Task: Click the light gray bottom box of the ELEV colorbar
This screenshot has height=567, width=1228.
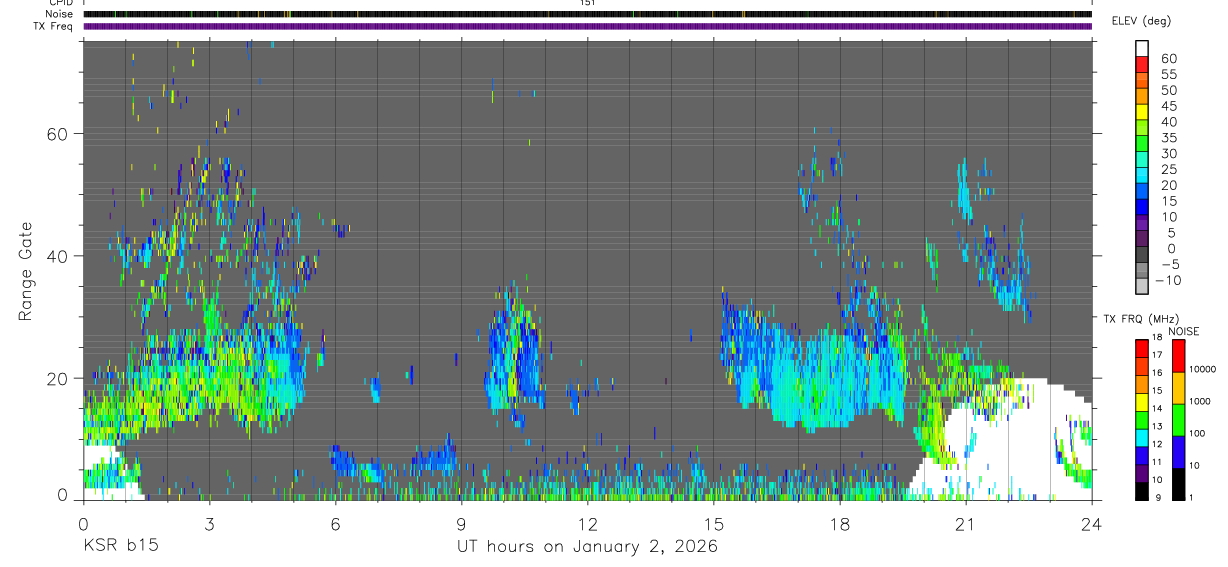Action: 1142,288
